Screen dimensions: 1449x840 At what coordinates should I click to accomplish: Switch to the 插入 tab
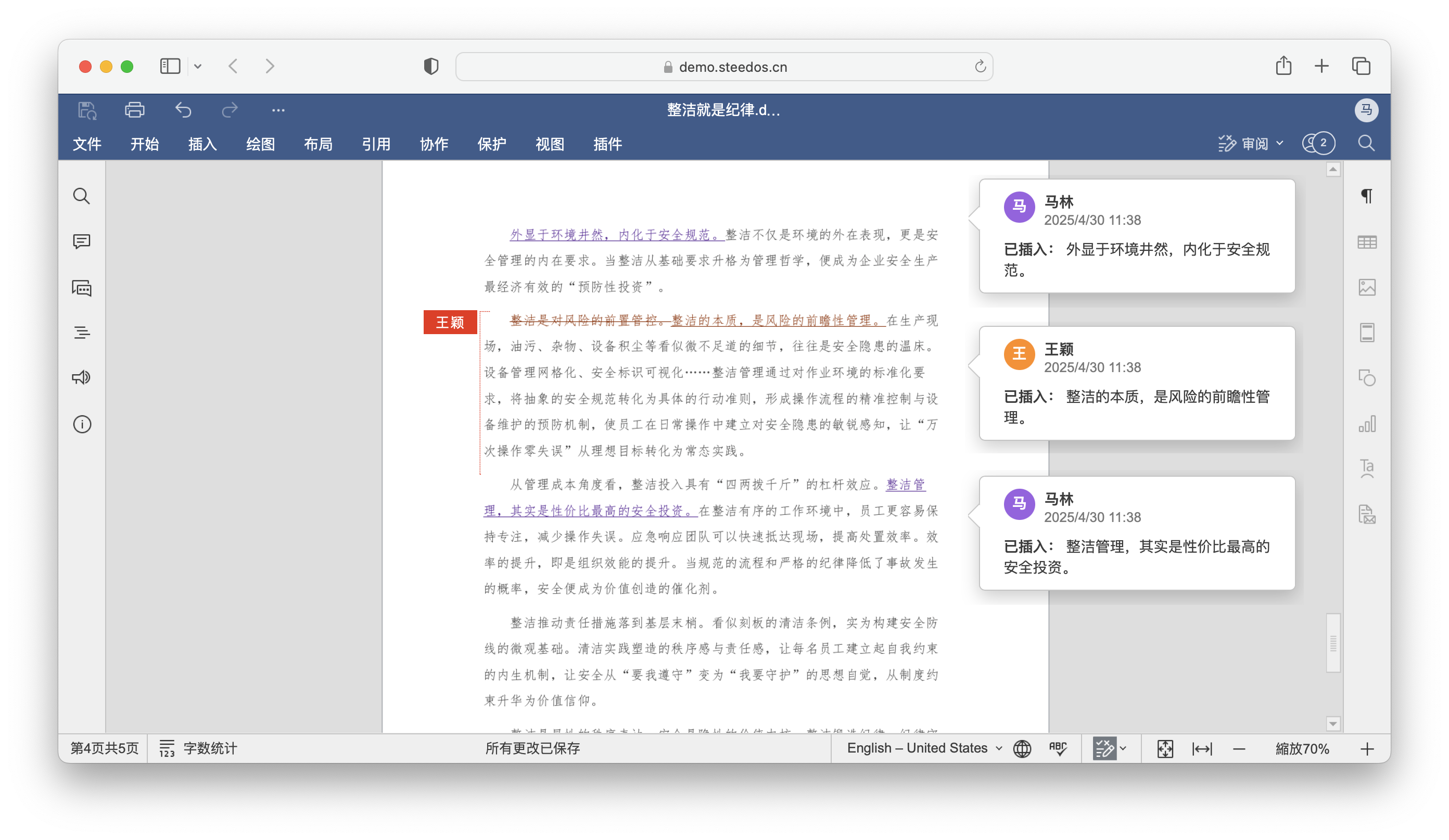[202, 144]
